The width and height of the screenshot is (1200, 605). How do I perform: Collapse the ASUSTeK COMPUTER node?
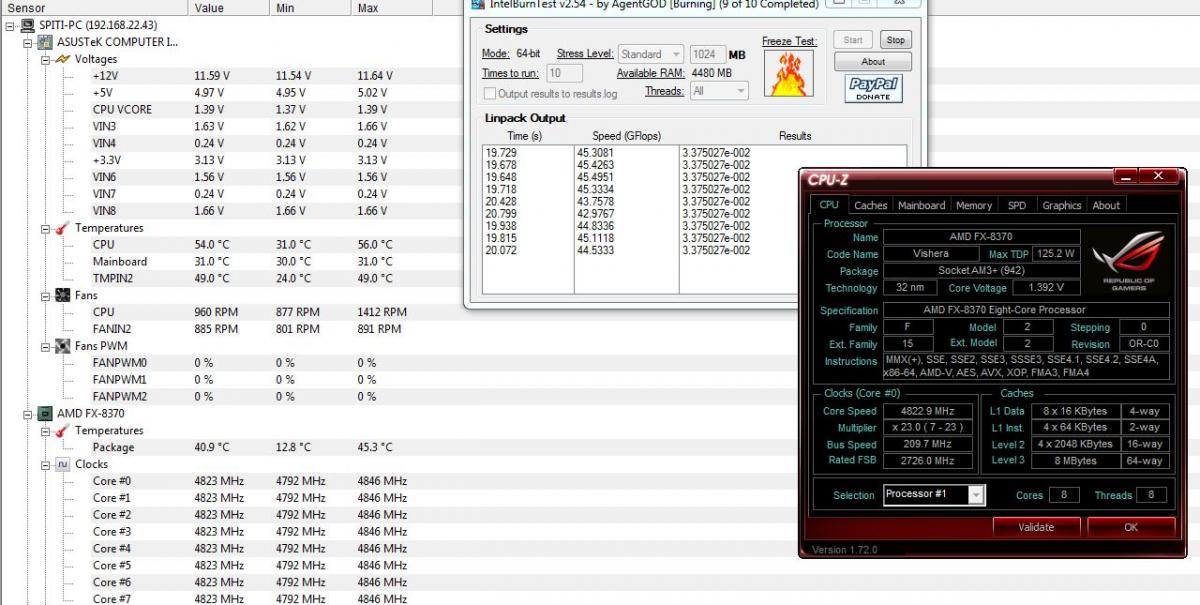point(27,42)
